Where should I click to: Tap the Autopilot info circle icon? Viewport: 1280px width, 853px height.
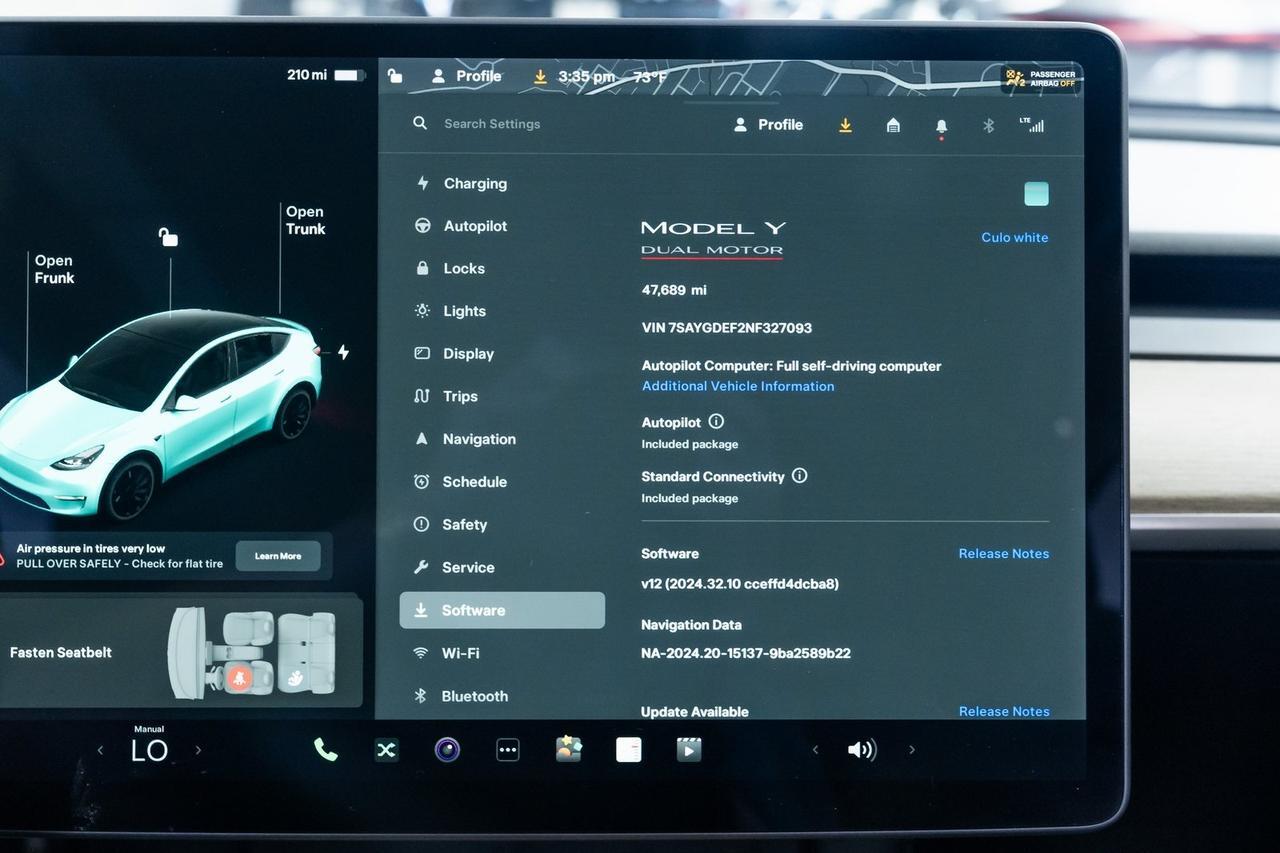coord(716,422)
